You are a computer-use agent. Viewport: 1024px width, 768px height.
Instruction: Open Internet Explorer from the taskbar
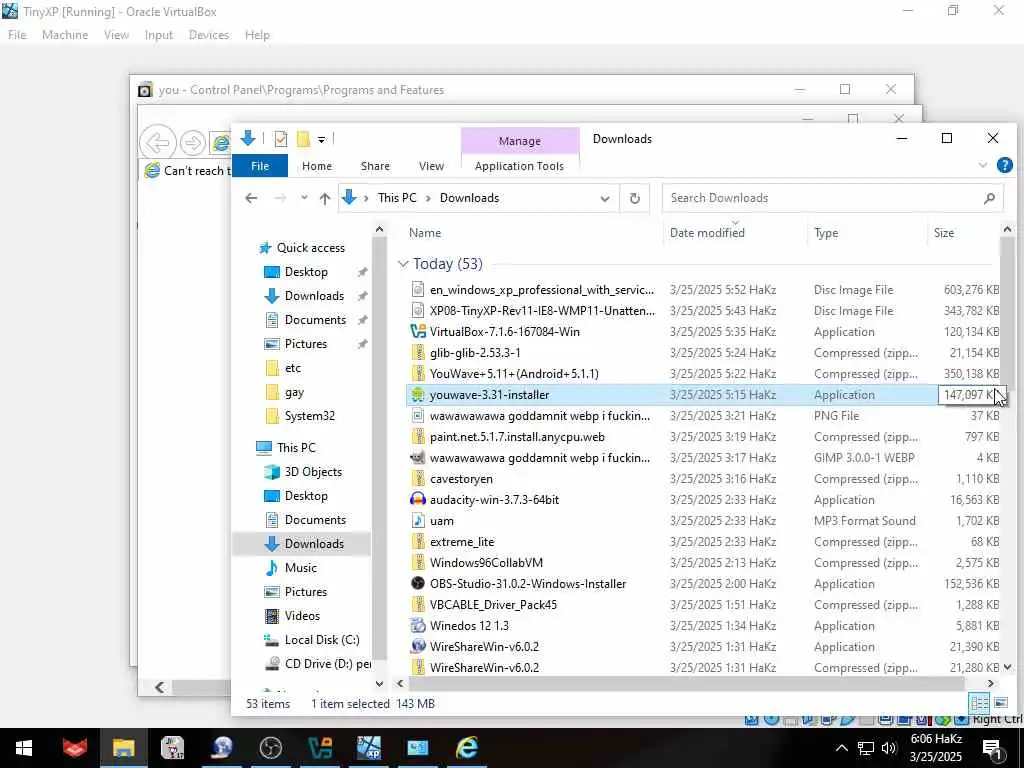pyautogui.click(x=466, y=748)
